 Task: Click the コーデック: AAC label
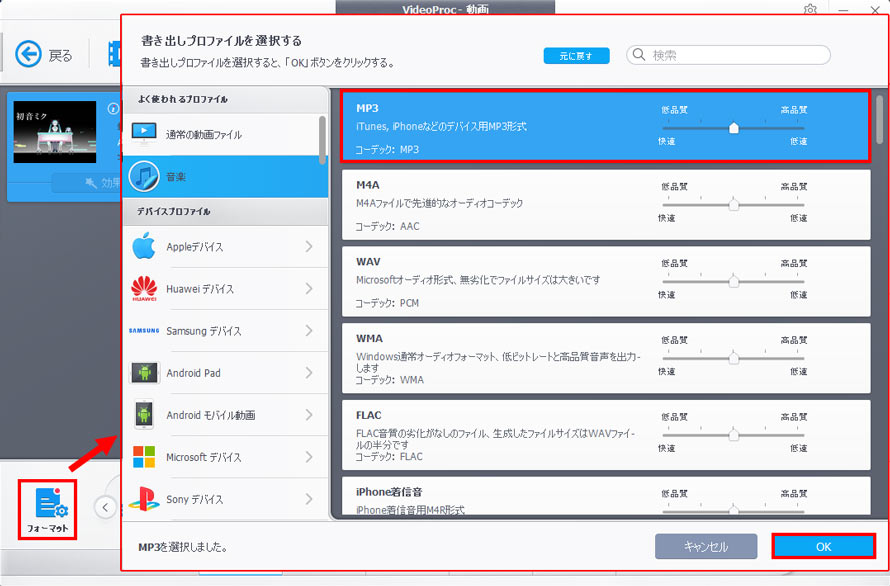pos(387,226)
